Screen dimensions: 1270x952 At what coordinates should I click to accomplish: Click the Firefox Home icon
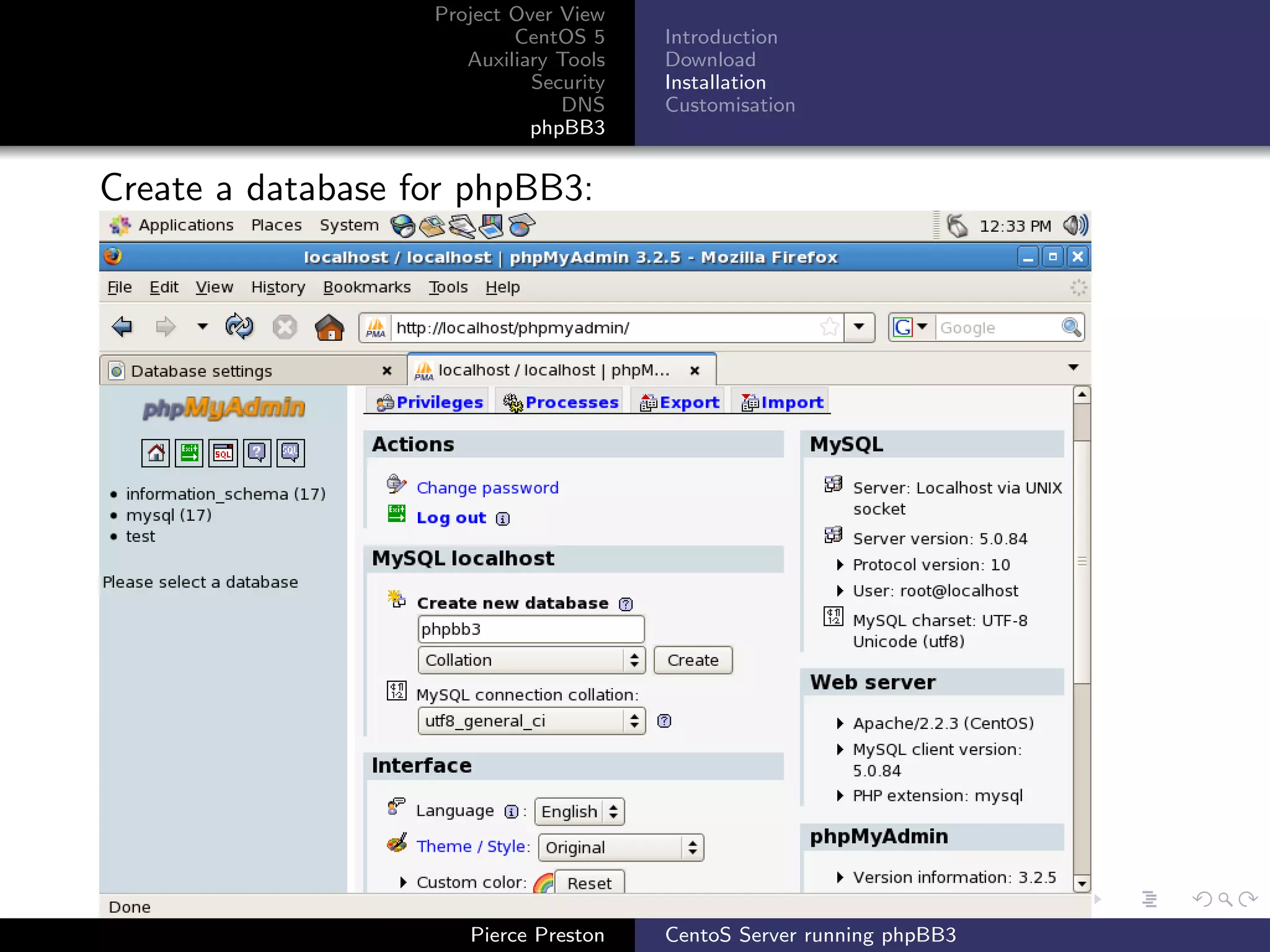point(329,327)
